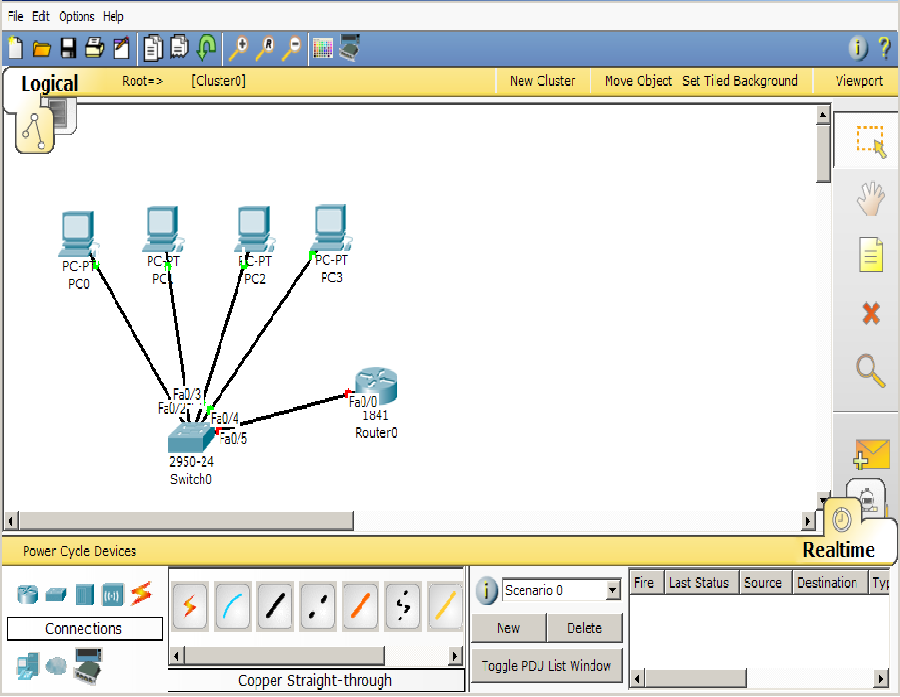Toggle the Logical workspace view

[x=49, y=84]
